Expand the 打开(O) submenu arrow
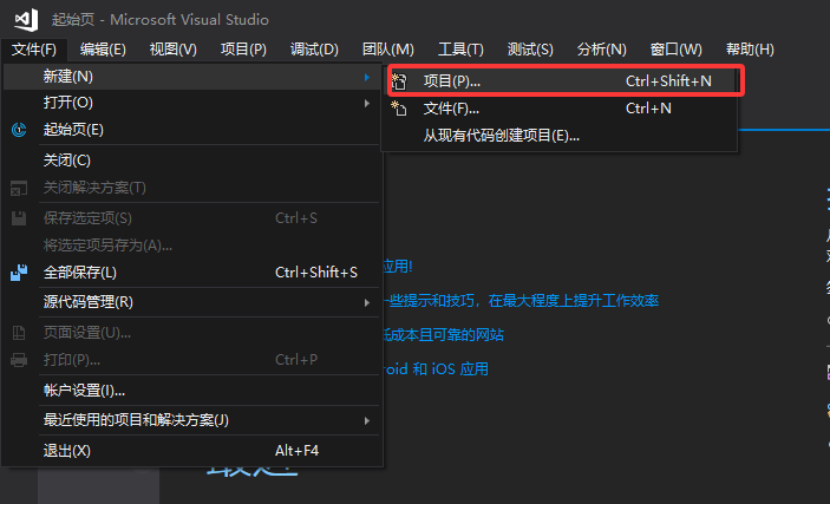The width and height of the screenshot is (830, 505). [x=367, y=103]
